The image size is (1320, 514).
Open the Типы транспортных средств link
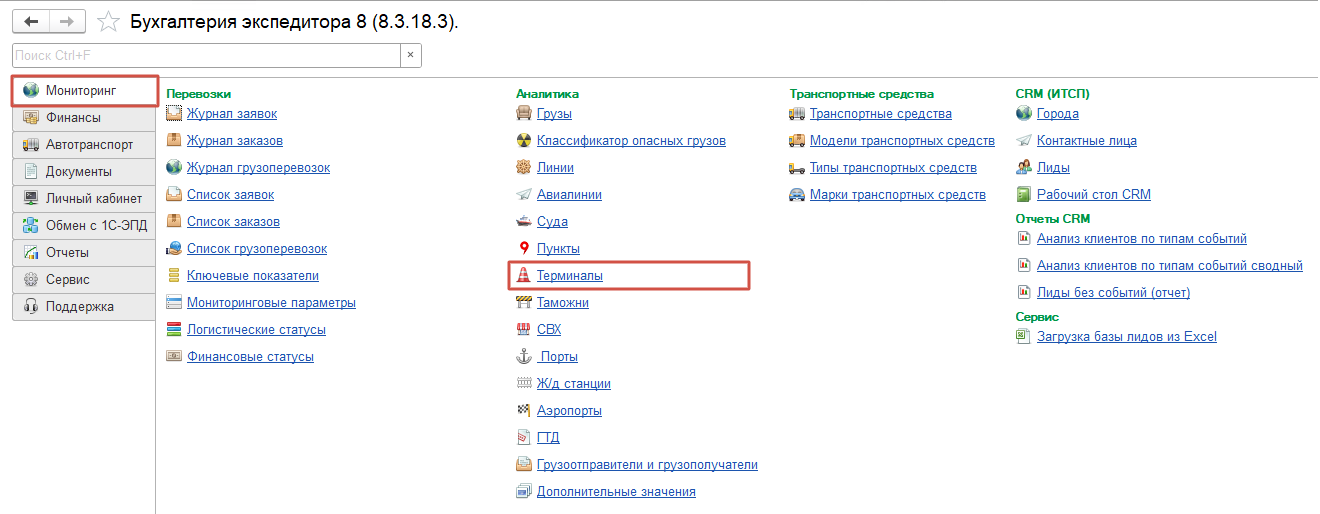[x=893, y=168]
